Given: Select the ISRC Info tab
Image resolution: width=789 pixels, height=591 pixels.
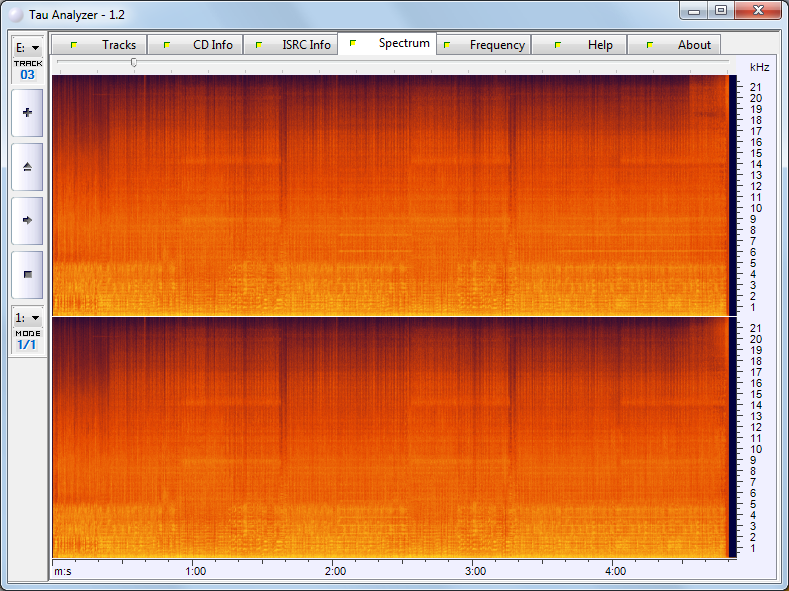Looking at the screenshot, I should 290,45.
